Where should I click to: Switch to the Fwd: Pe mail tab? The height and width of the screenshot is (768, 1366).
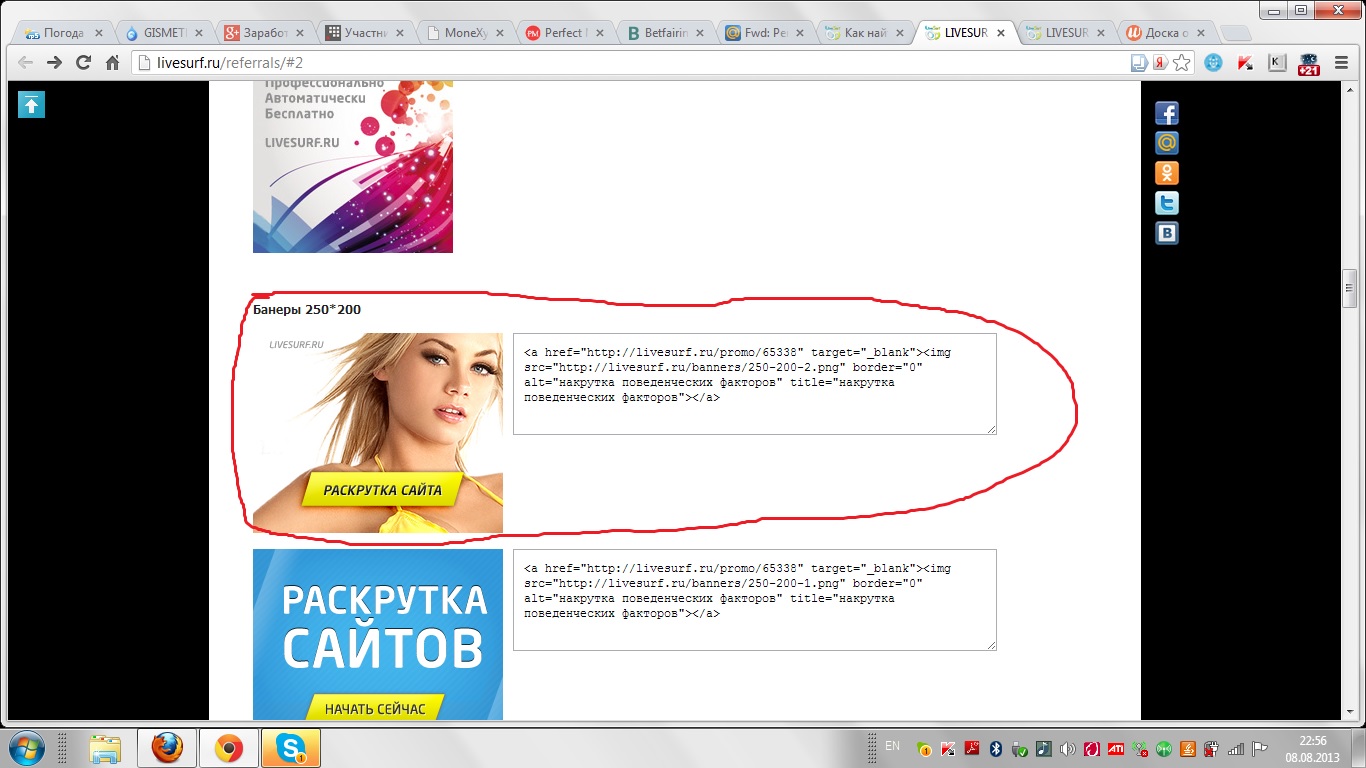(767, 33)
